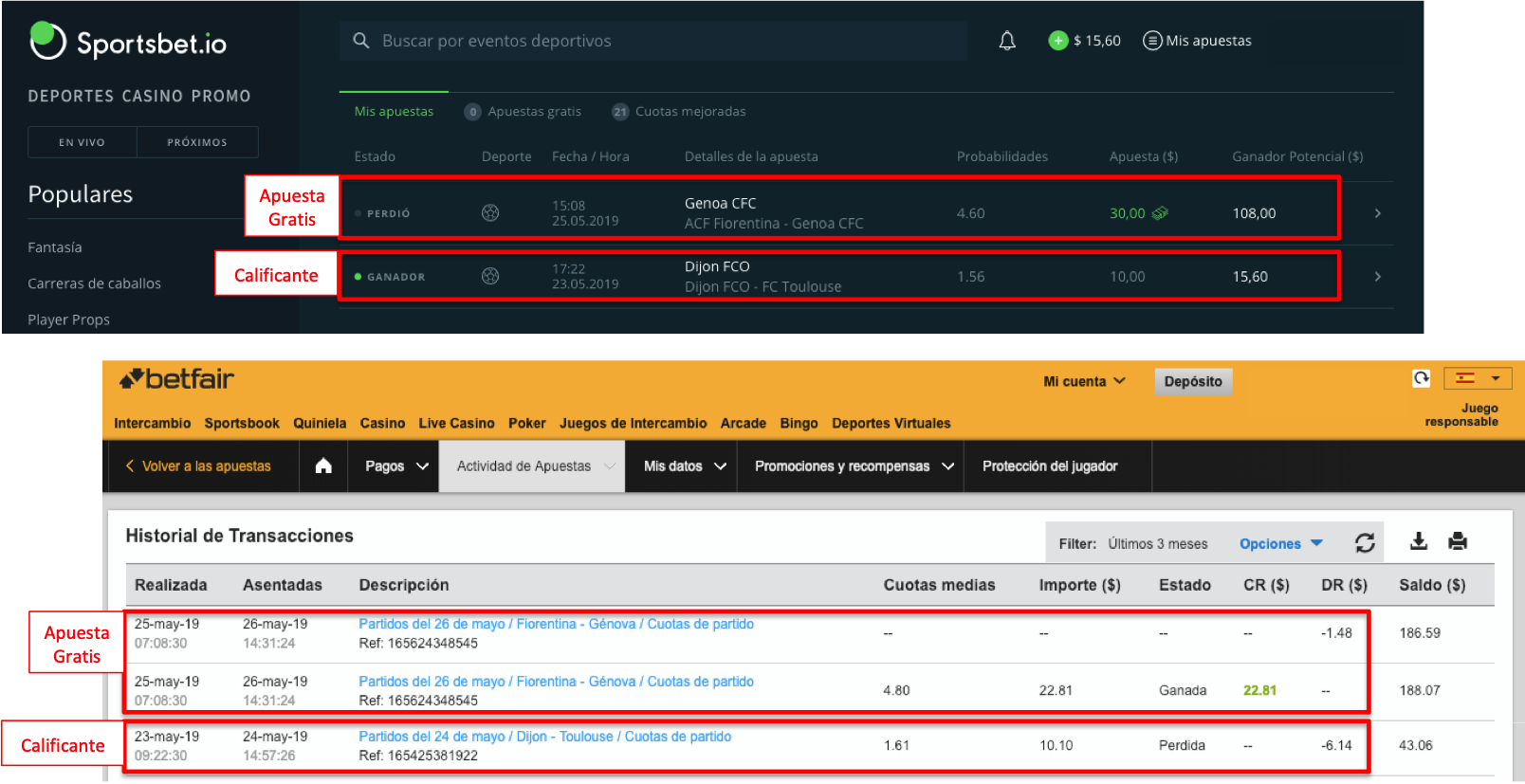Open the language flag dropdown
This screenshot has height=784, width=1525.
(1478, 378)
